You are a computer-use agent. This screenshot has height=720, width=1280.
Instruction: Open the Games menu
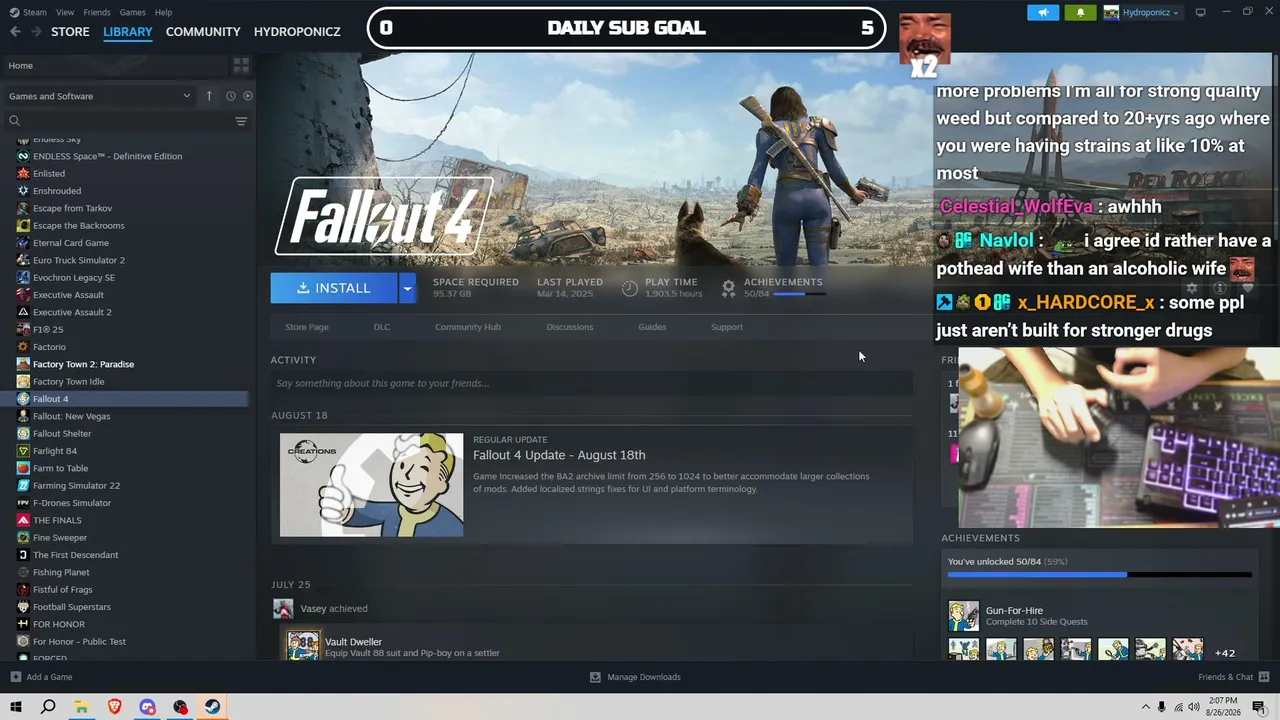point(132,12)
